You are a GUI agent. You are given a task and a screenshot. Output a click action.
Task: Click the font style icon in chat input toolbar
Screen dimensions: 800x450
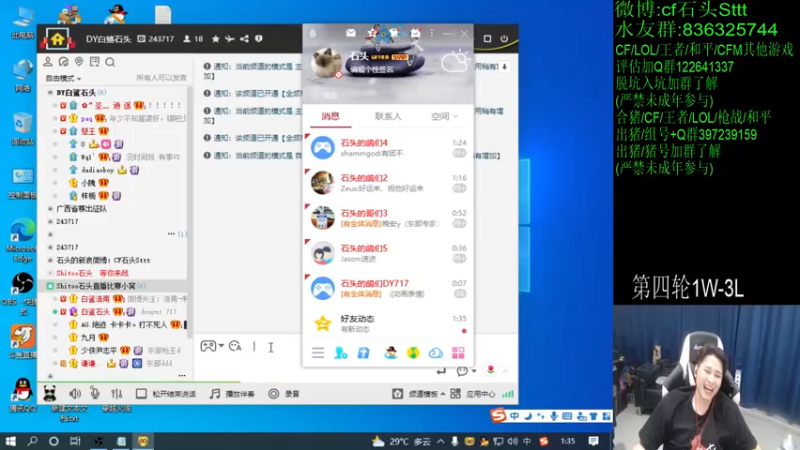(235, 346)
